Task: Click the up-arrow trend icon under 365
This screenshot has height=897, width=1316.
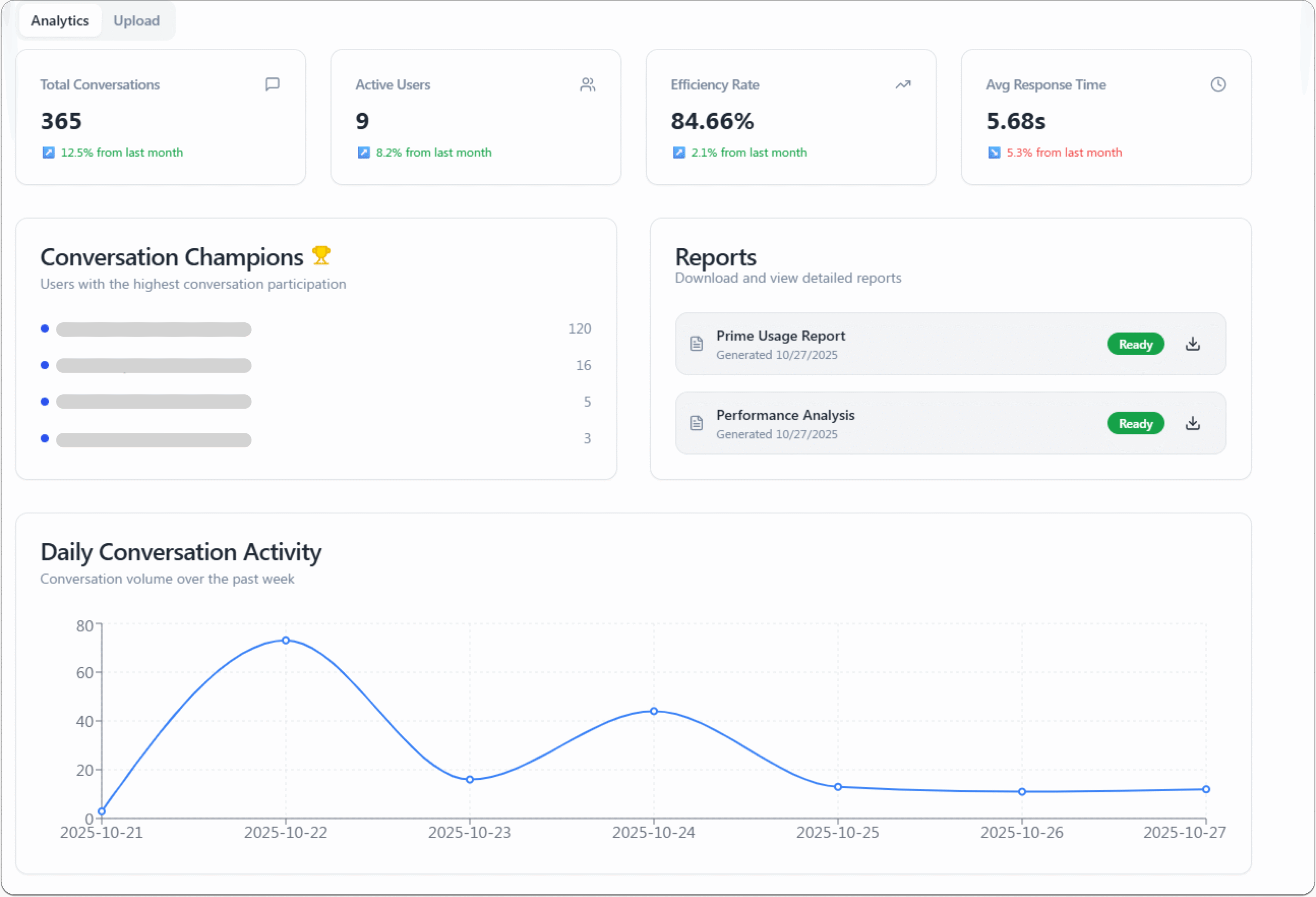Action: click(49, 152)
